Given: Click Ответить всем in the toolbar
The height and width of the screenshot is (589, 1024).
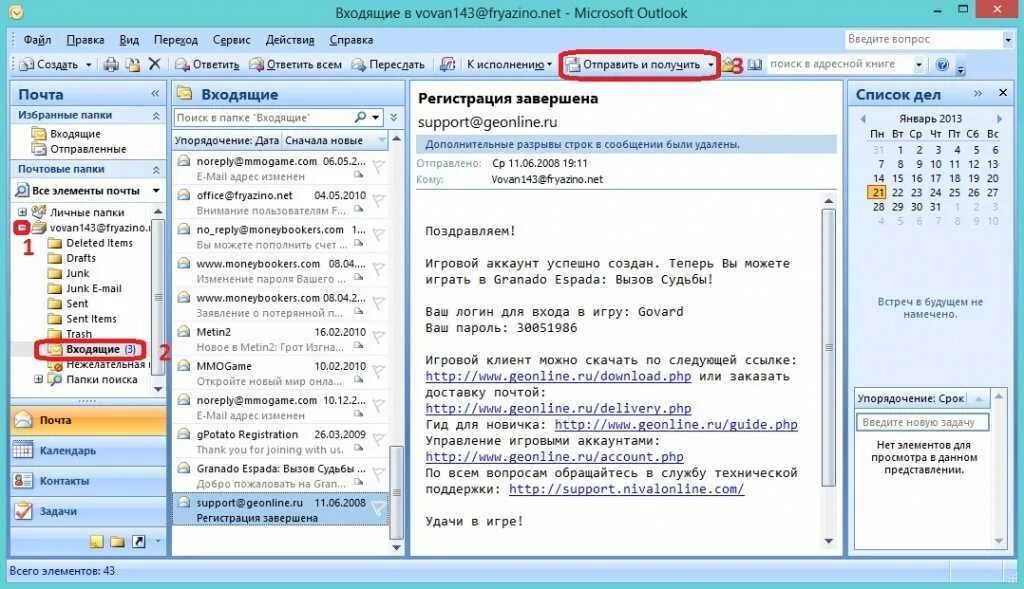Looking at the screenshot, I should coord(296,65).
